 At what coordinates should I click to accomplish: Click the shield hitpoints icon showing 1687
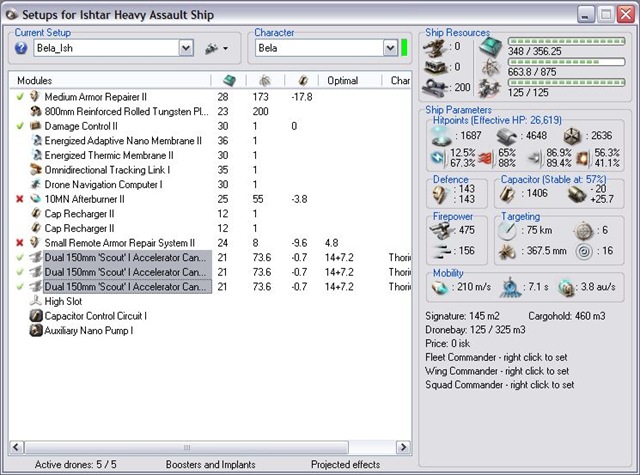pos(442,136)
